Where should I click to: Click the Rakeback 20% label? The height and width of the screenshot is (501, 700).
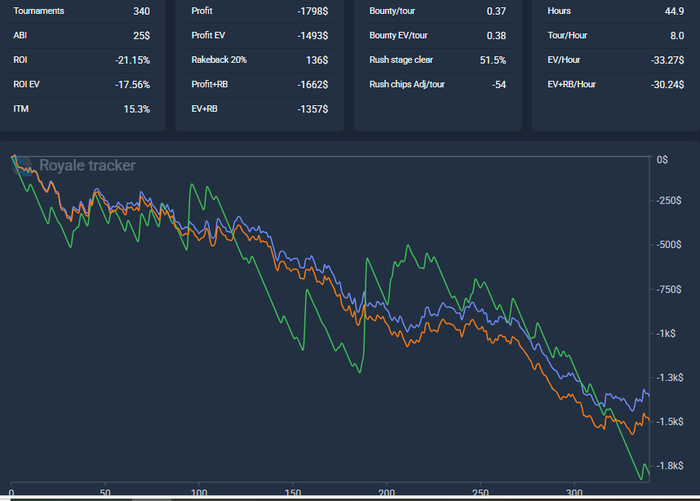(x=219, y=60)
